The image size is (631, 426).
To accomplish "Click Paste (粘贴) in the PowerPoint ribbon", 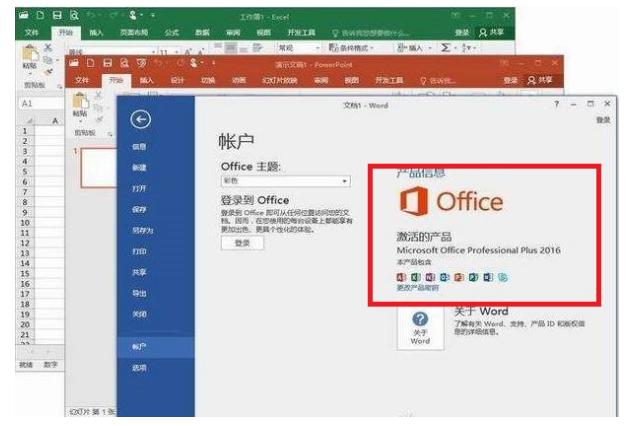I will pos(80,106).
